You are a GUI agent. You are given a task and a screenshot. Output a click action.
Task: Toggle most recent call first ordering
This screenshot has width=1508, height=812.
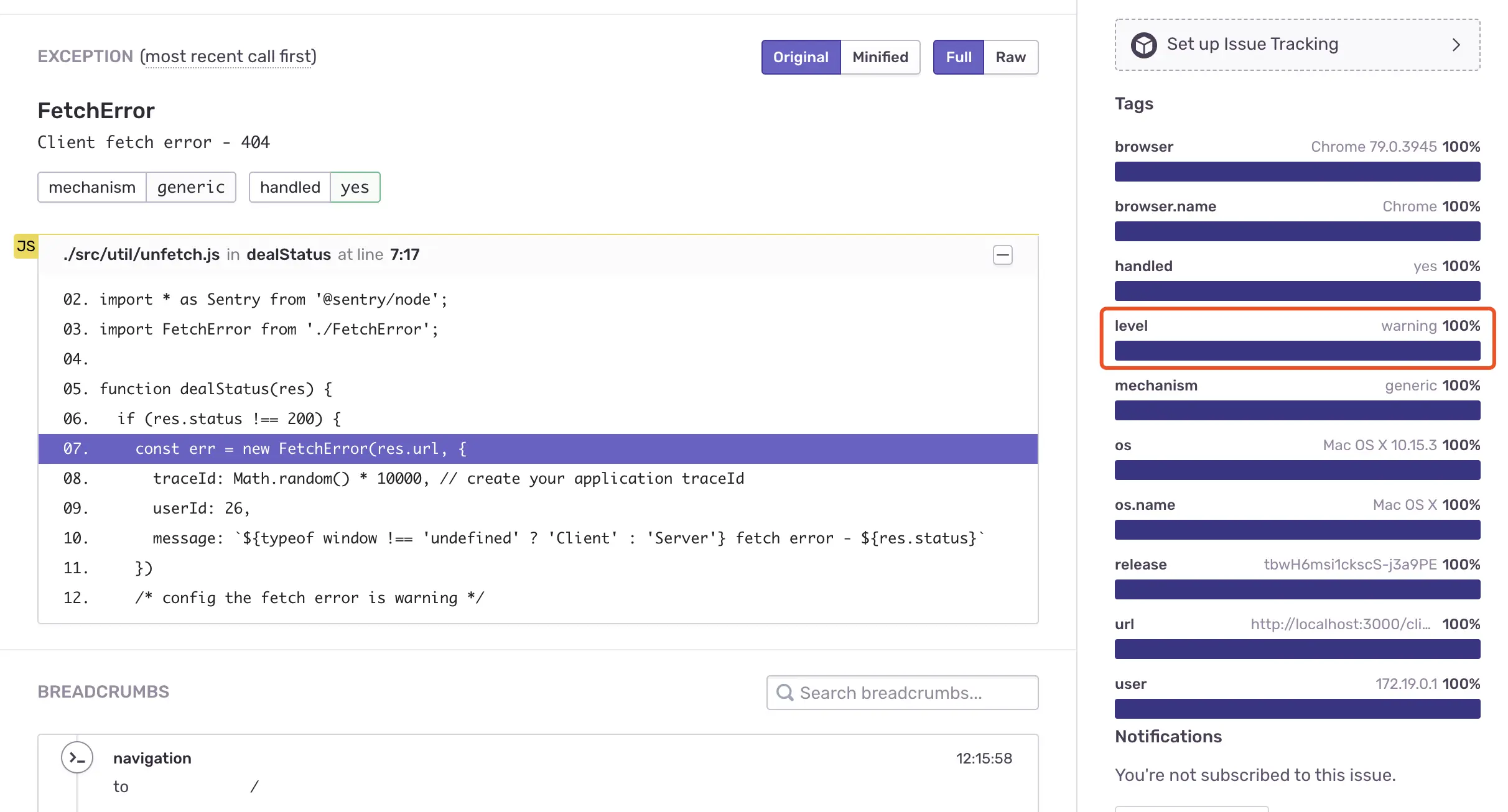point(228,57)
